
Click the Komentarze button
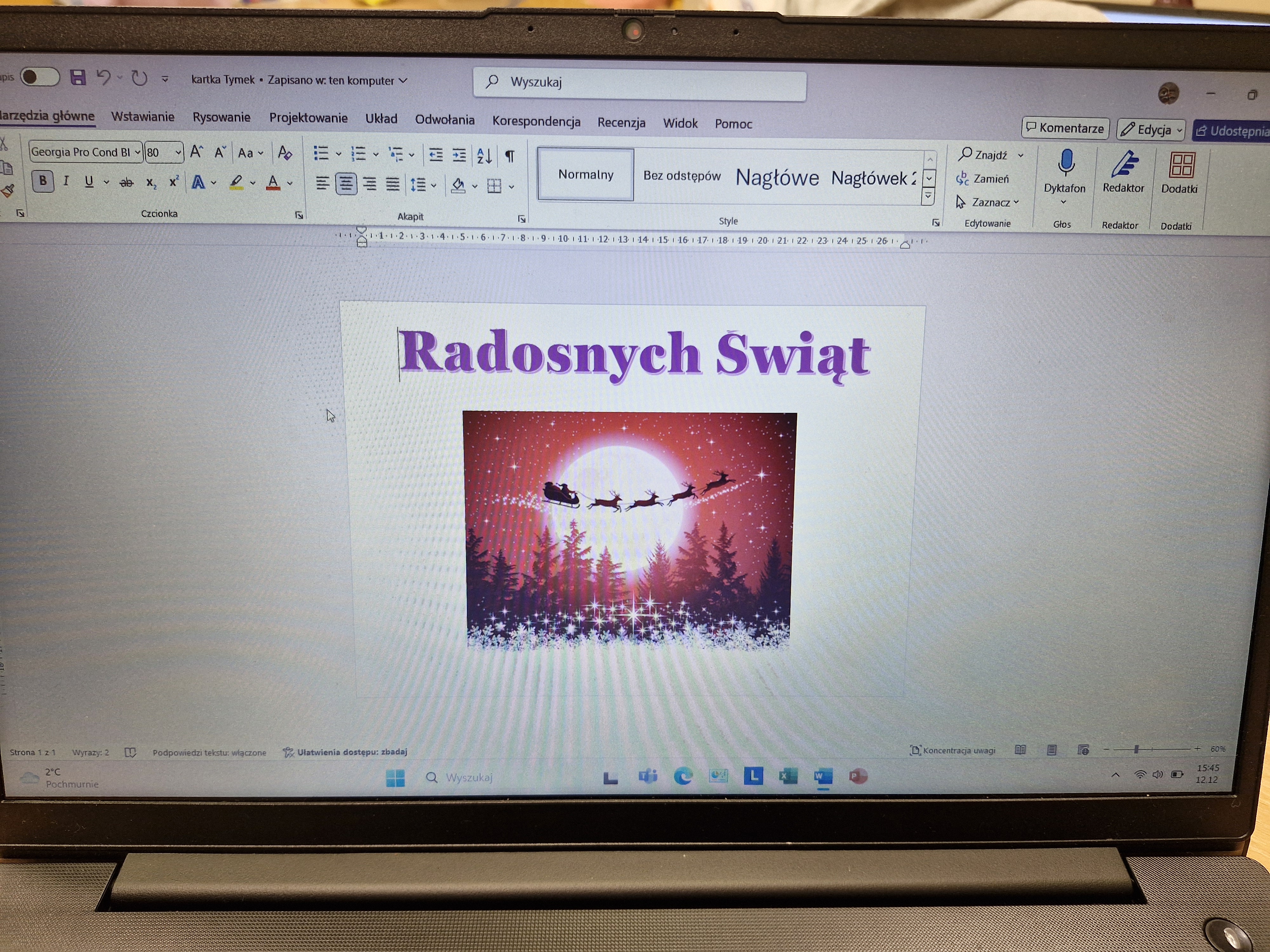point(1065,128)
